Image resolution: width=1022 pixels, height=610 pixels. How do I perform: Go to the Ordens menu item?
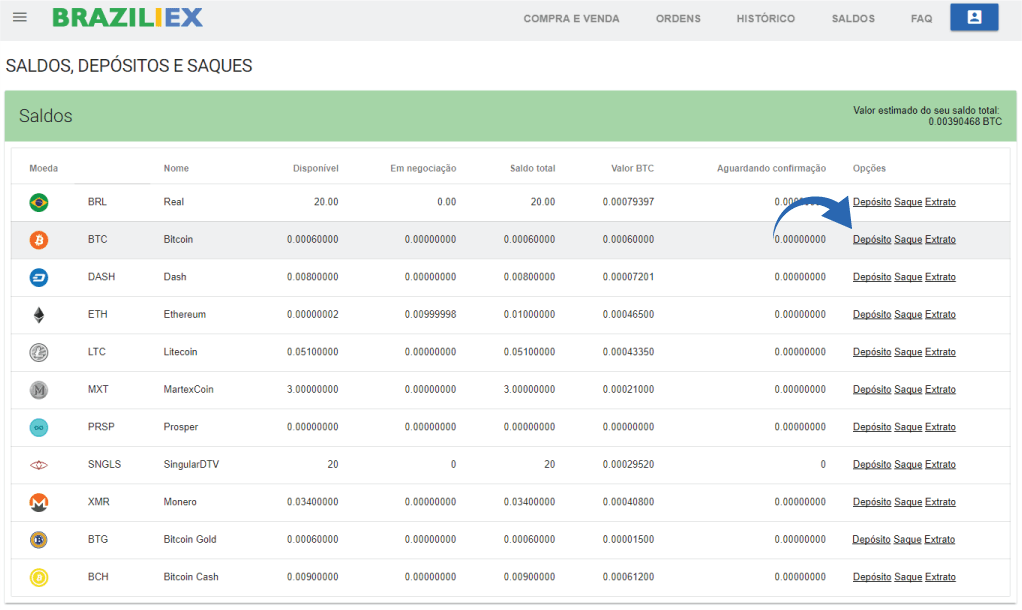(678, 19)
